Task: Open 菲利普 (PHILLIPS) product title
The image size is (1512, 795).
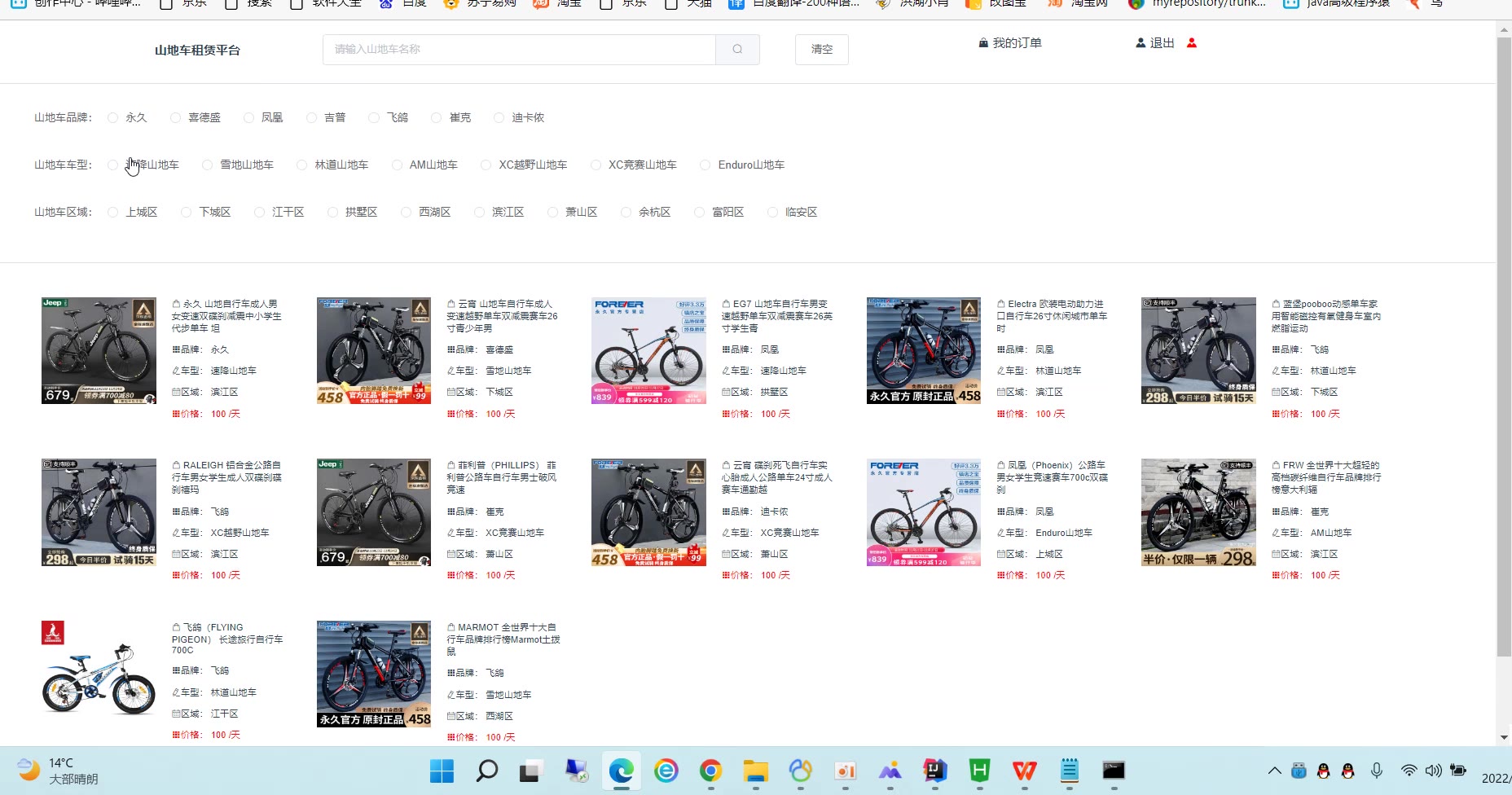Action: pyautogui.click(x=503, y=477)
